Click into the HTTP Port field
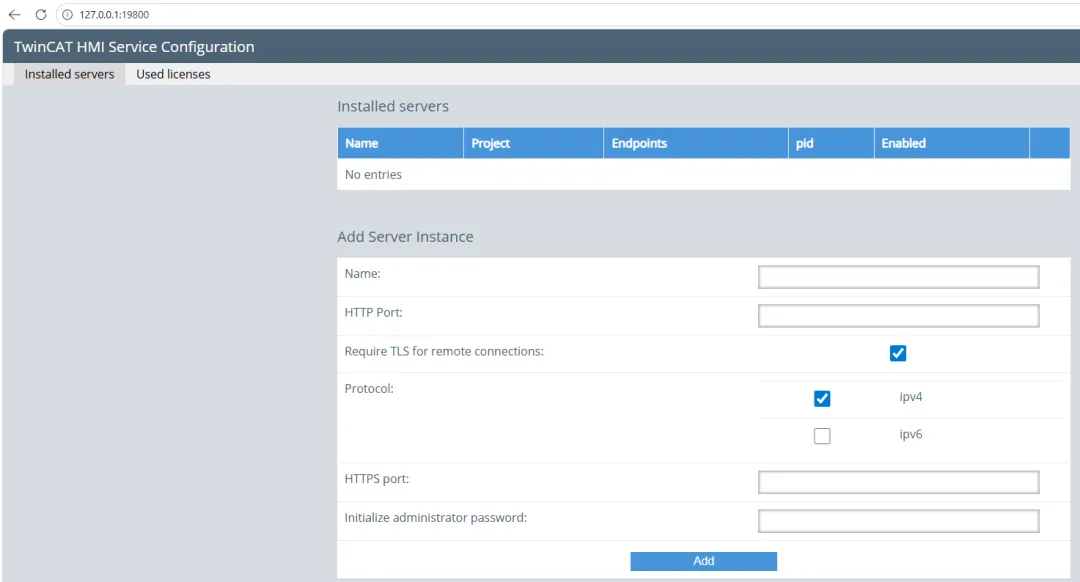Image resolution: width=1080 pixels, height=582 pixels. [898, 315]
